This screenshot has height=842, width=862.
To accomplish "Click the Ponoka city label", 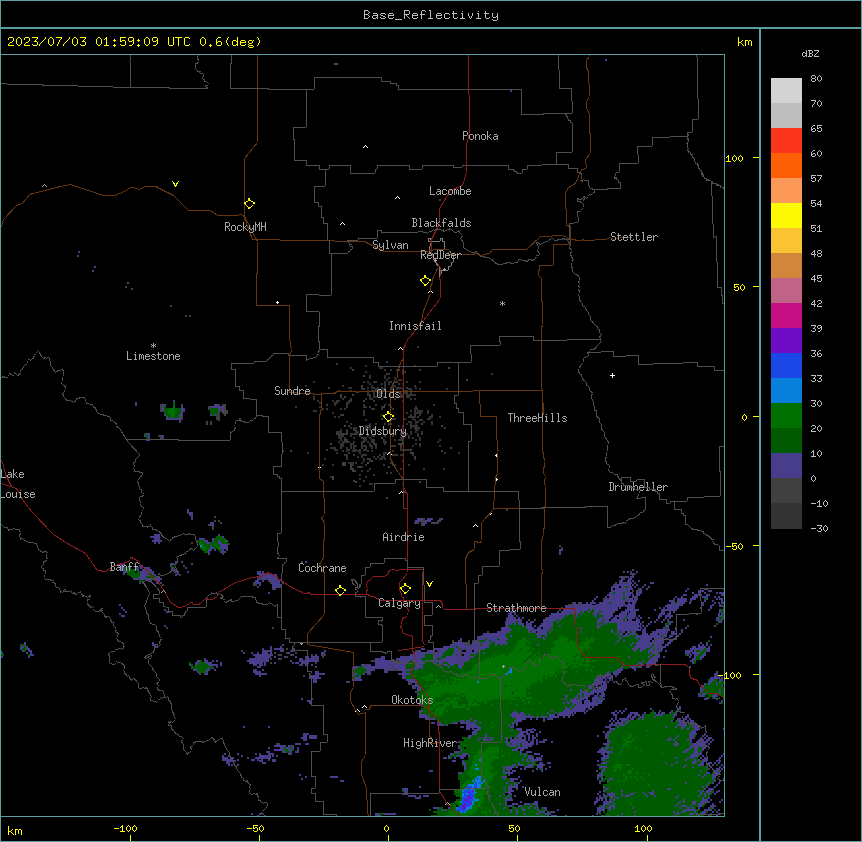I will click(480, 136).
